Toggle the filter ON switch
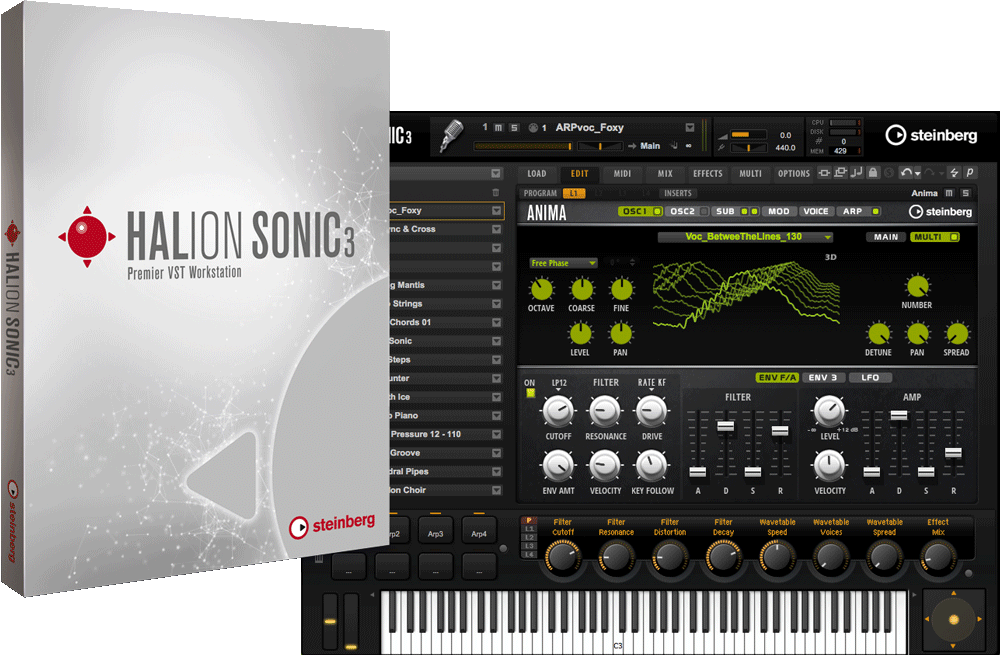This screenshot has width=1000, height=655. click(530, 393)
